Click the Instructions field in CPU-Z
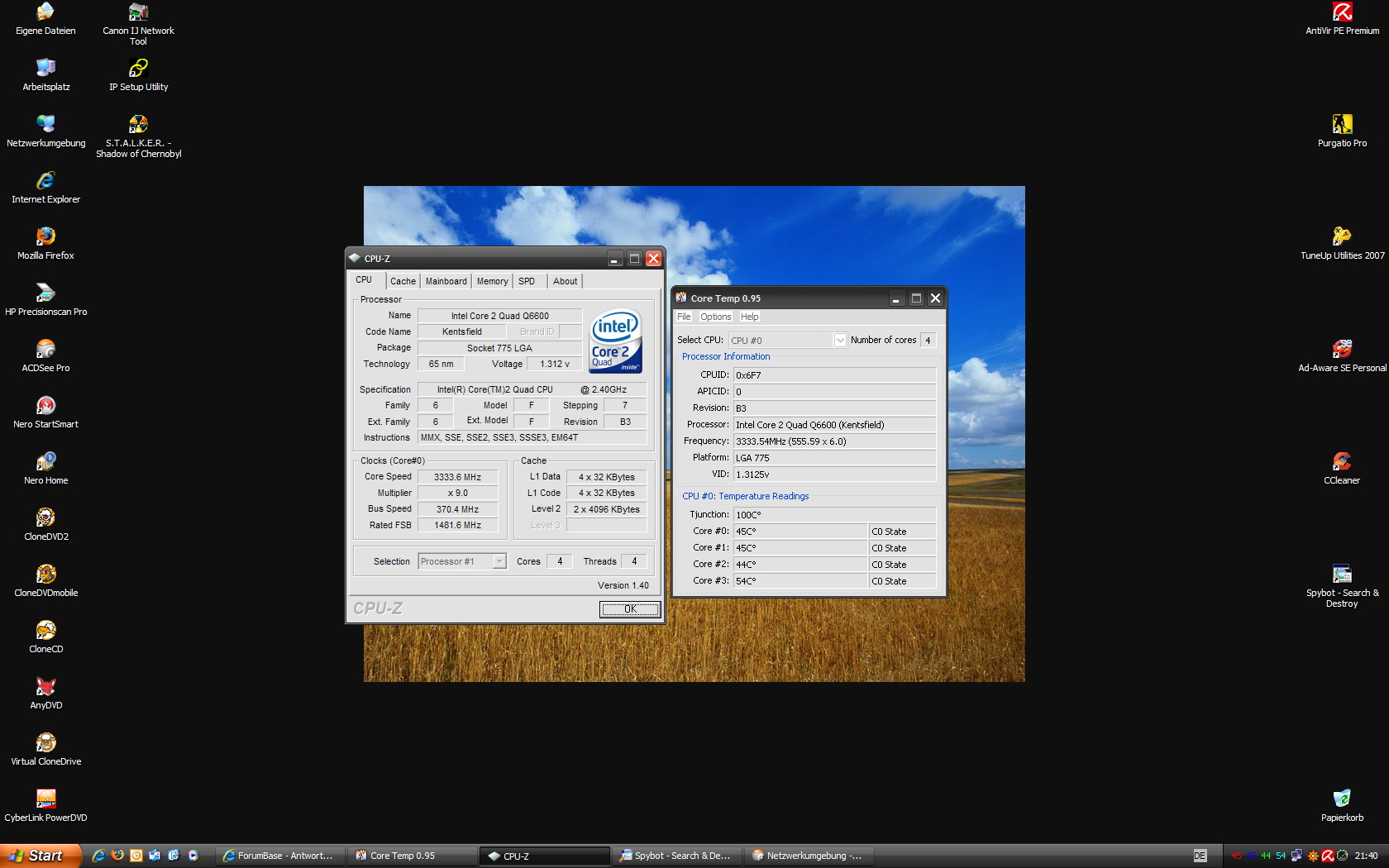 [532, 438]
